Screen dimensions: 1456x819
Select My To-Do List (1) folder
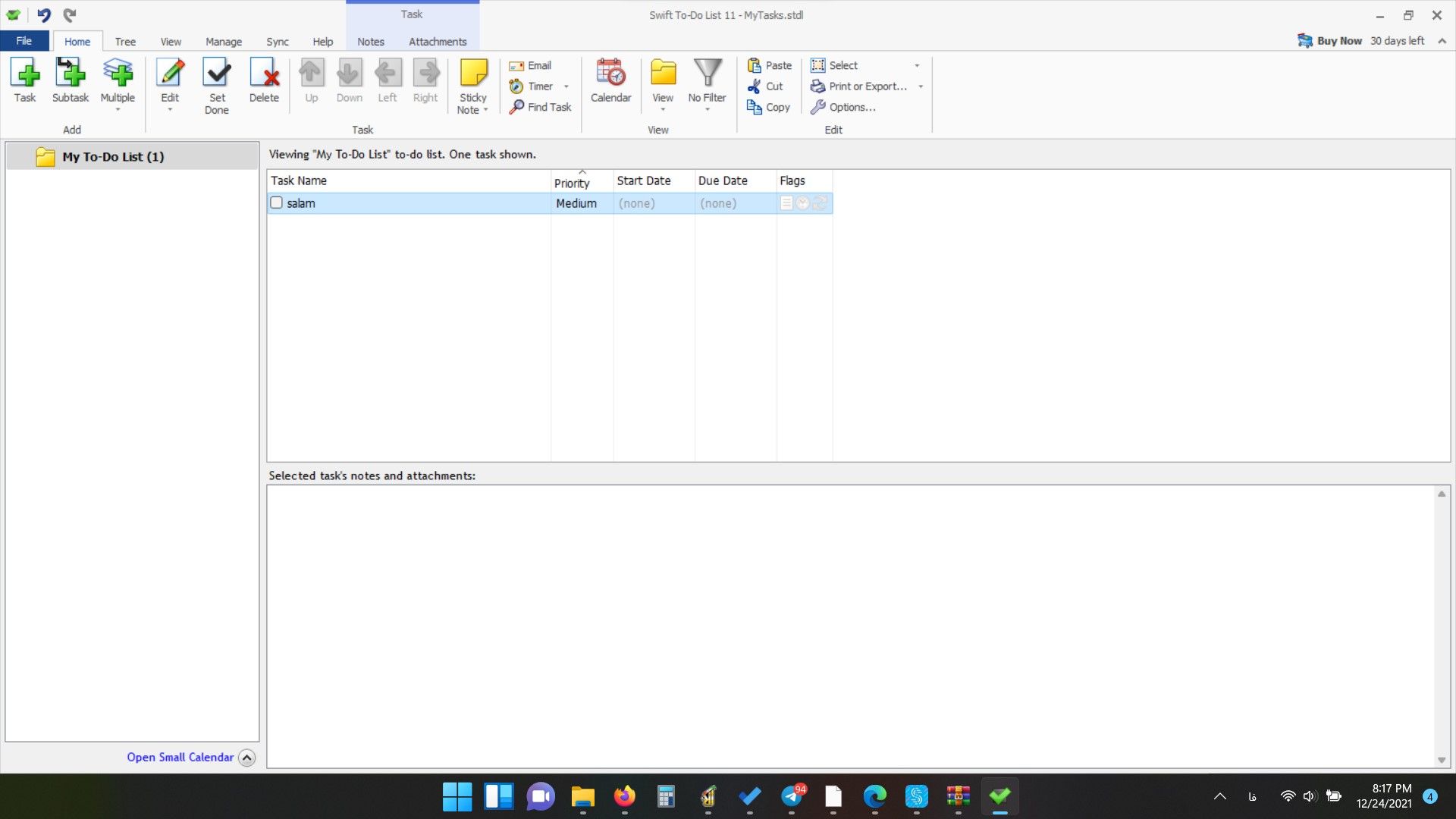coord(132,156)
